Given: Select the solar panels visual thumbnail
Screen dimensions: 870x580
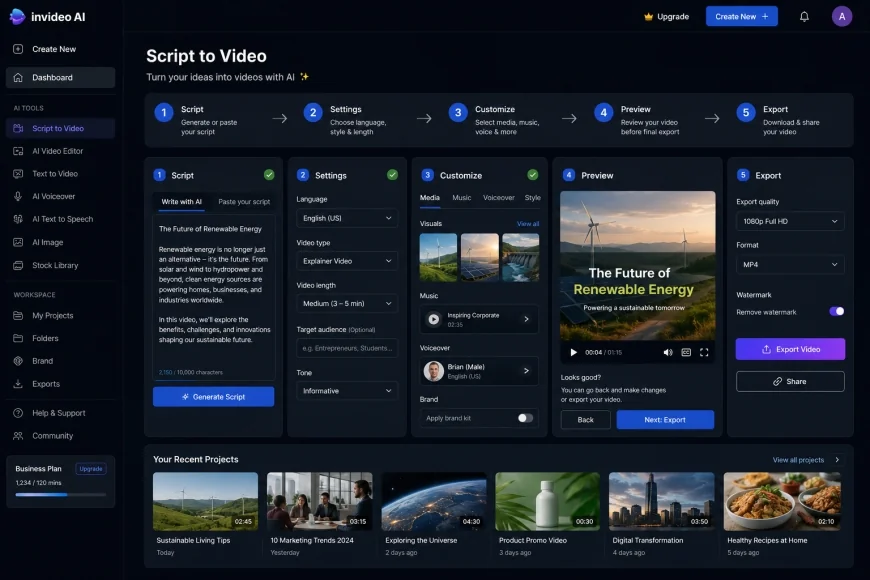Looking at the screenshot, I should pyautogui.click(x=479, y=257).
